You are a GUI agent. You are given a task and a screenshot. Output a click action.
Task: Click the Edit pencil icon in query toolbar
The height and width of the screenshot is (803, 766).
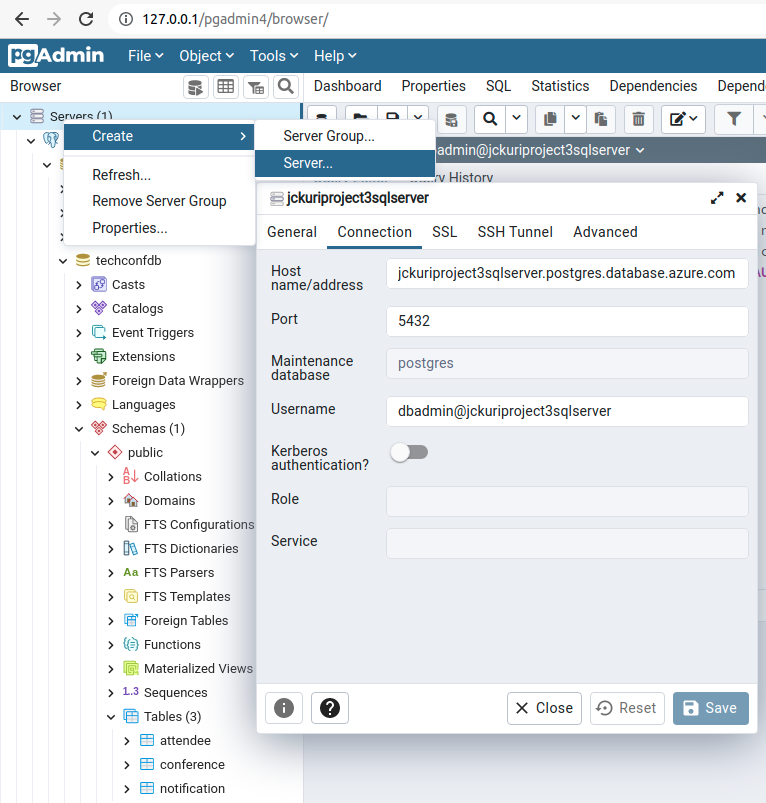click(684, 119)
